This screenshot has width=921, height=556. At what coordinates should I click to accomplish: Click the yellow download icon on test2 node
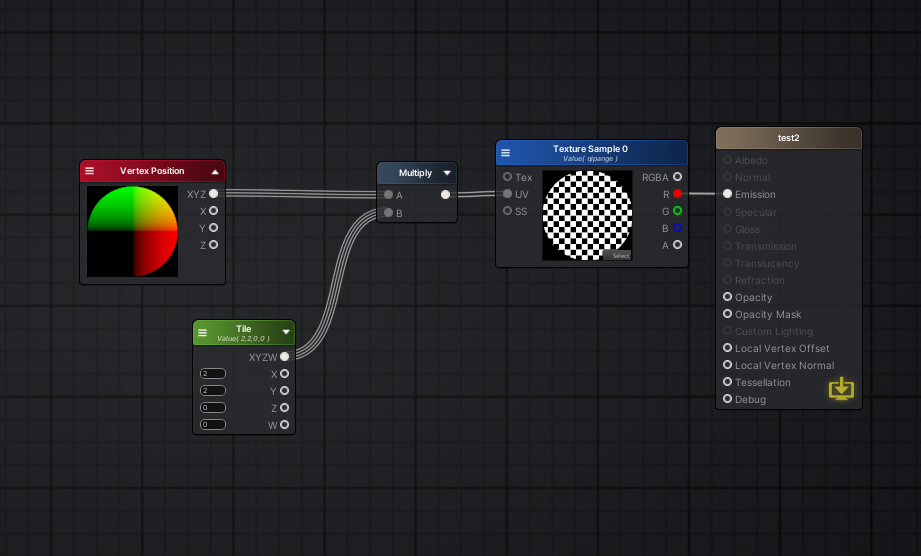tap(841, 388)
